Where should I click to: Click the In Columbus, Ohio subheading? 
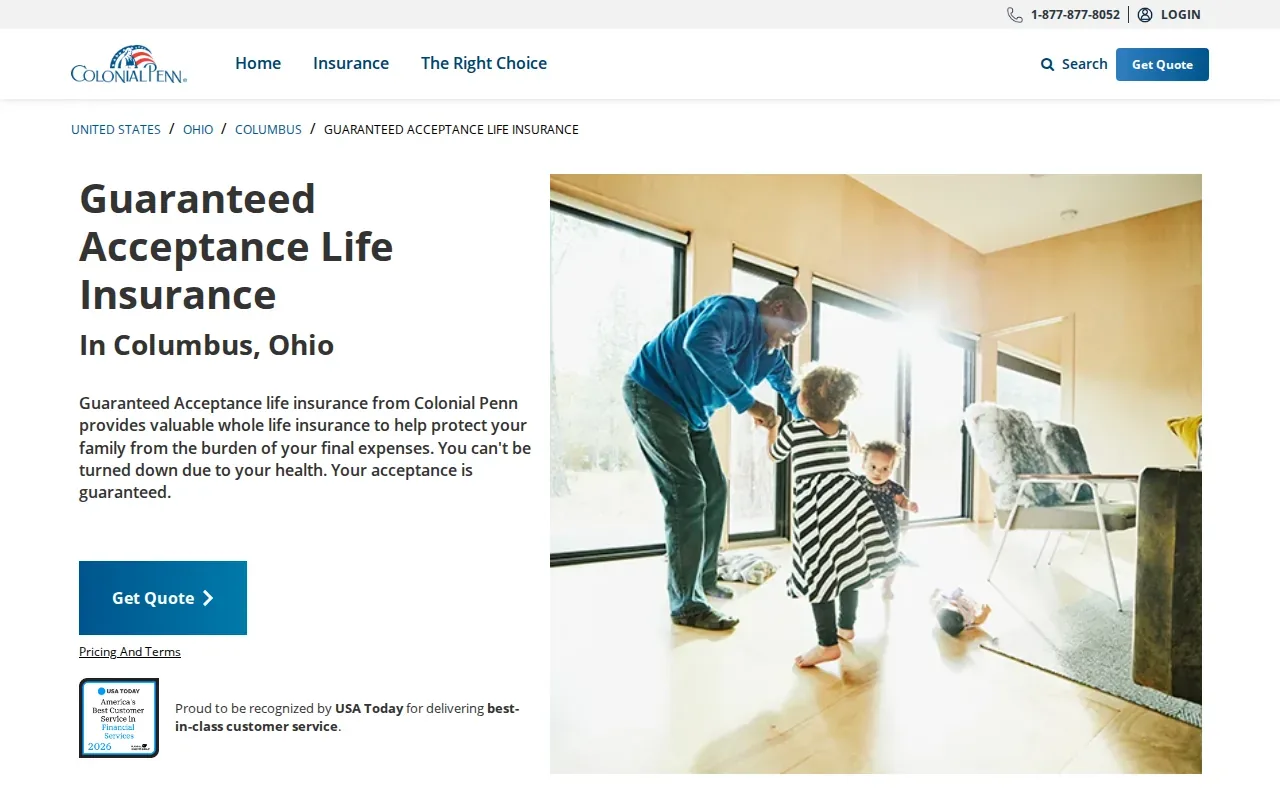(207, 345)
